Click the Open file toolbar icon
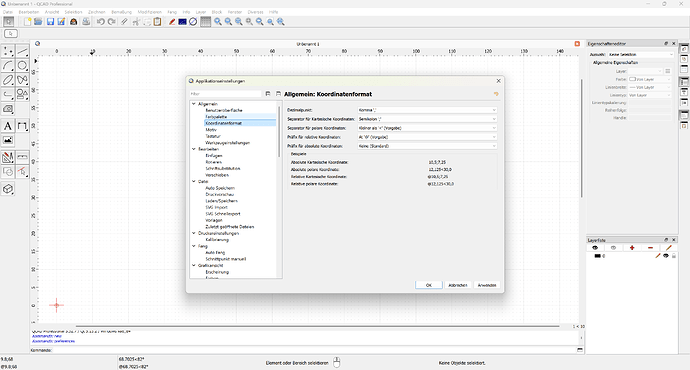The image size is (690, 370). coord(38,22)
